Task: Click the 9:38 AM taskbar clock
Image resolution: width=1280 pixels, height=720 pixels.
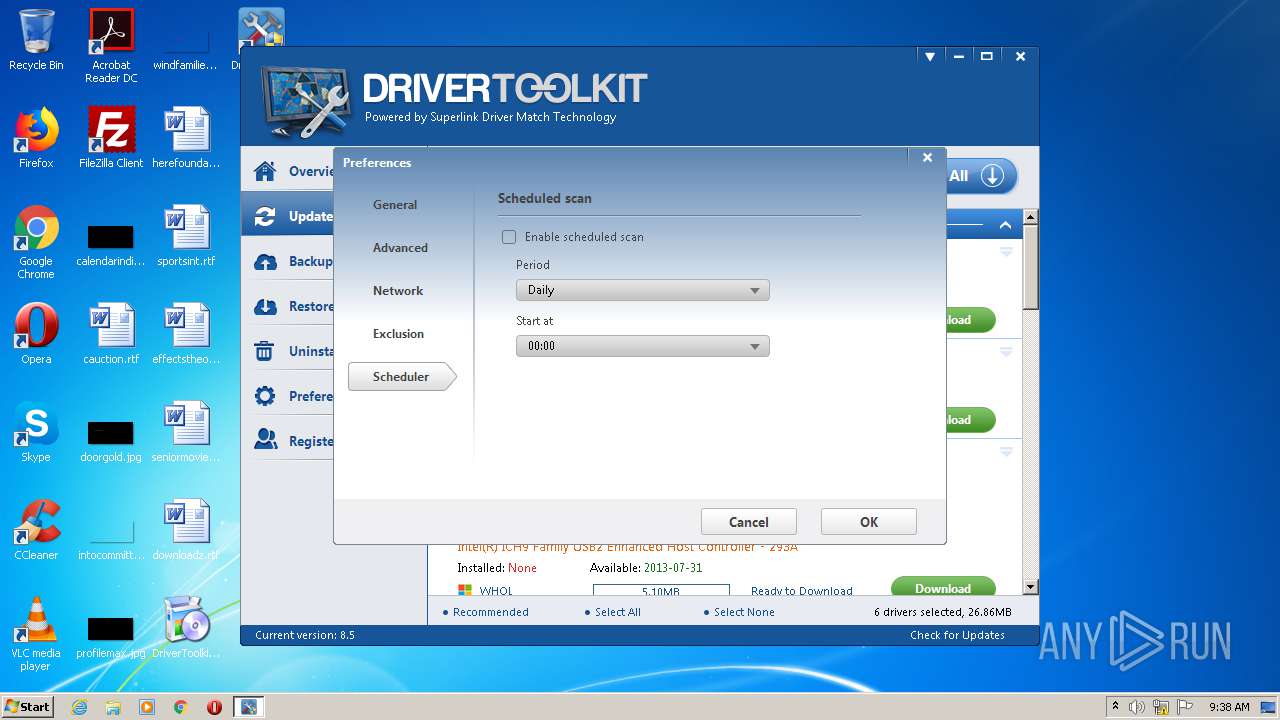Action: [1229, 707]
